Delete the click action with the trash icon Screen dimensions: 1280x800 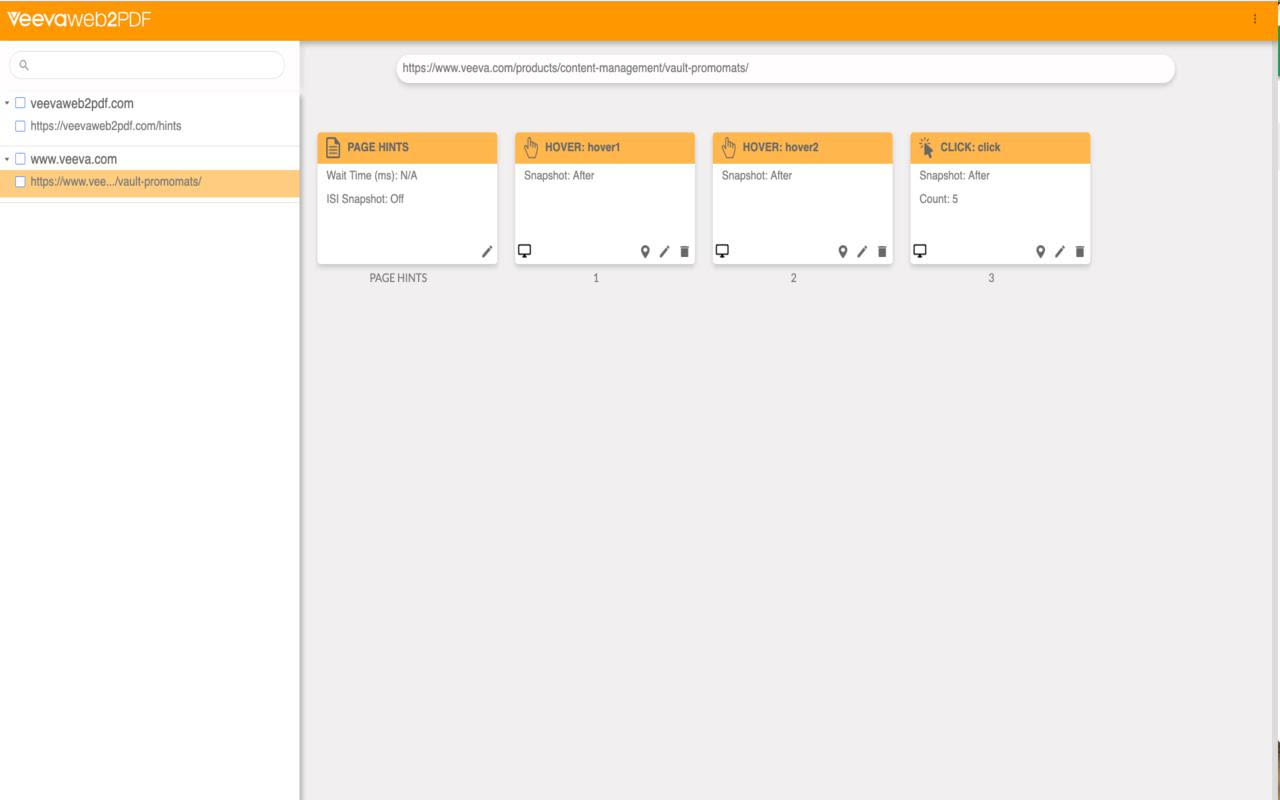pos(1079,252)
